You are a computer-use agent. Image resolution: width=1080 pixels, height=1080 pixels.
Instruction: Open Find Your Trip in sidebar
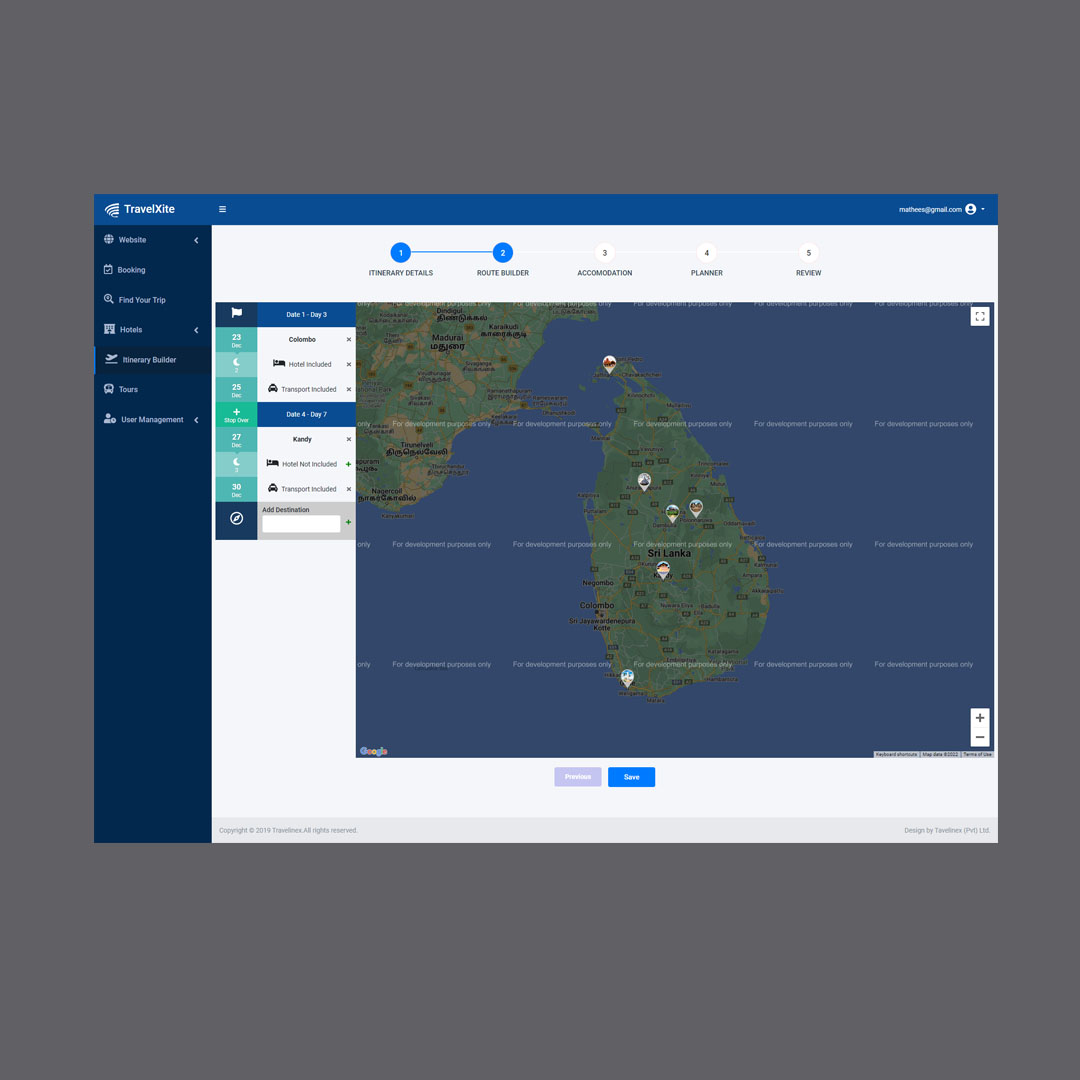point(141,300)
